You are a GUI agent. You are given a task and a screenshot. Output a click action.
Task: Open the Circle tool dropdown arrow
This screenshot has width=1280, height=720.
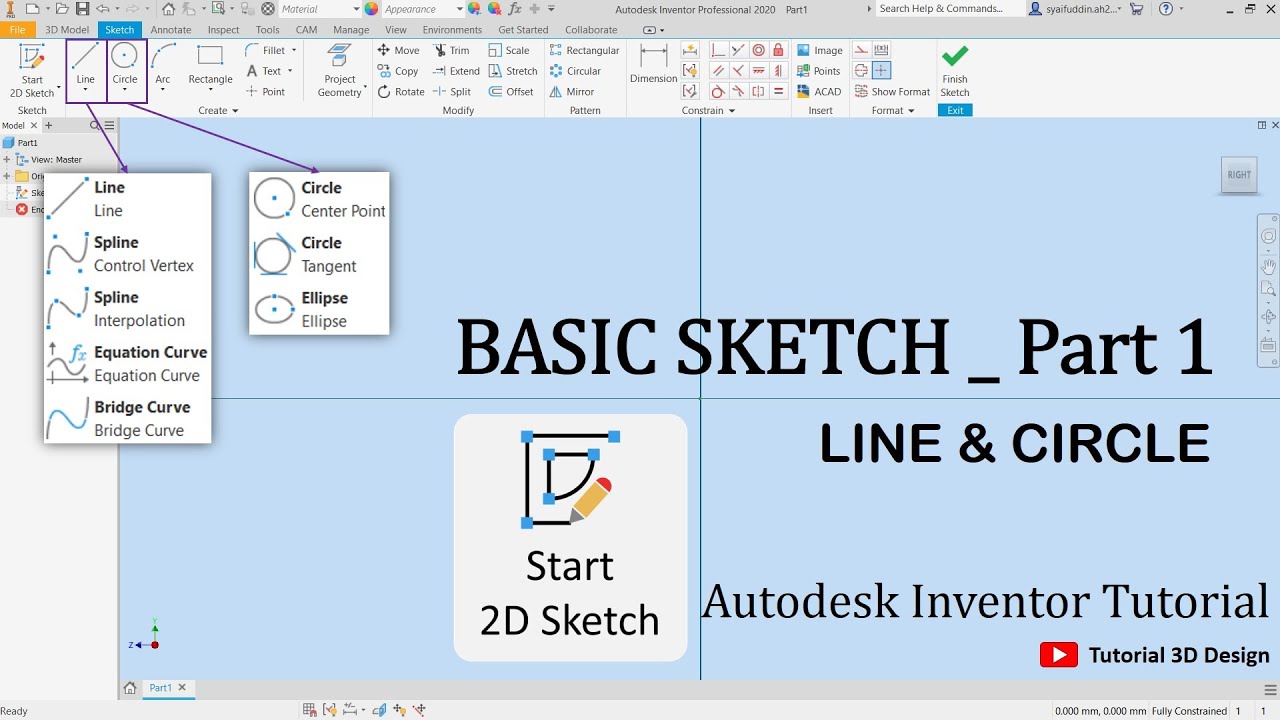[125, 91]
